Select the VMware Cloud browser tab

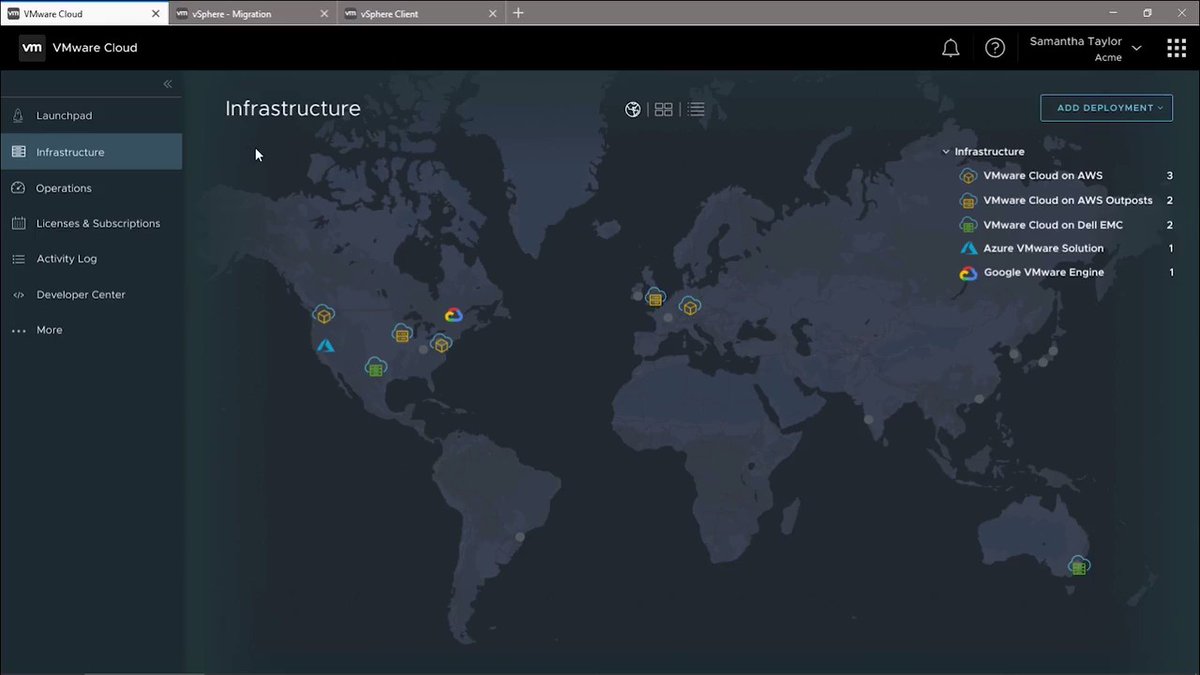84,14
